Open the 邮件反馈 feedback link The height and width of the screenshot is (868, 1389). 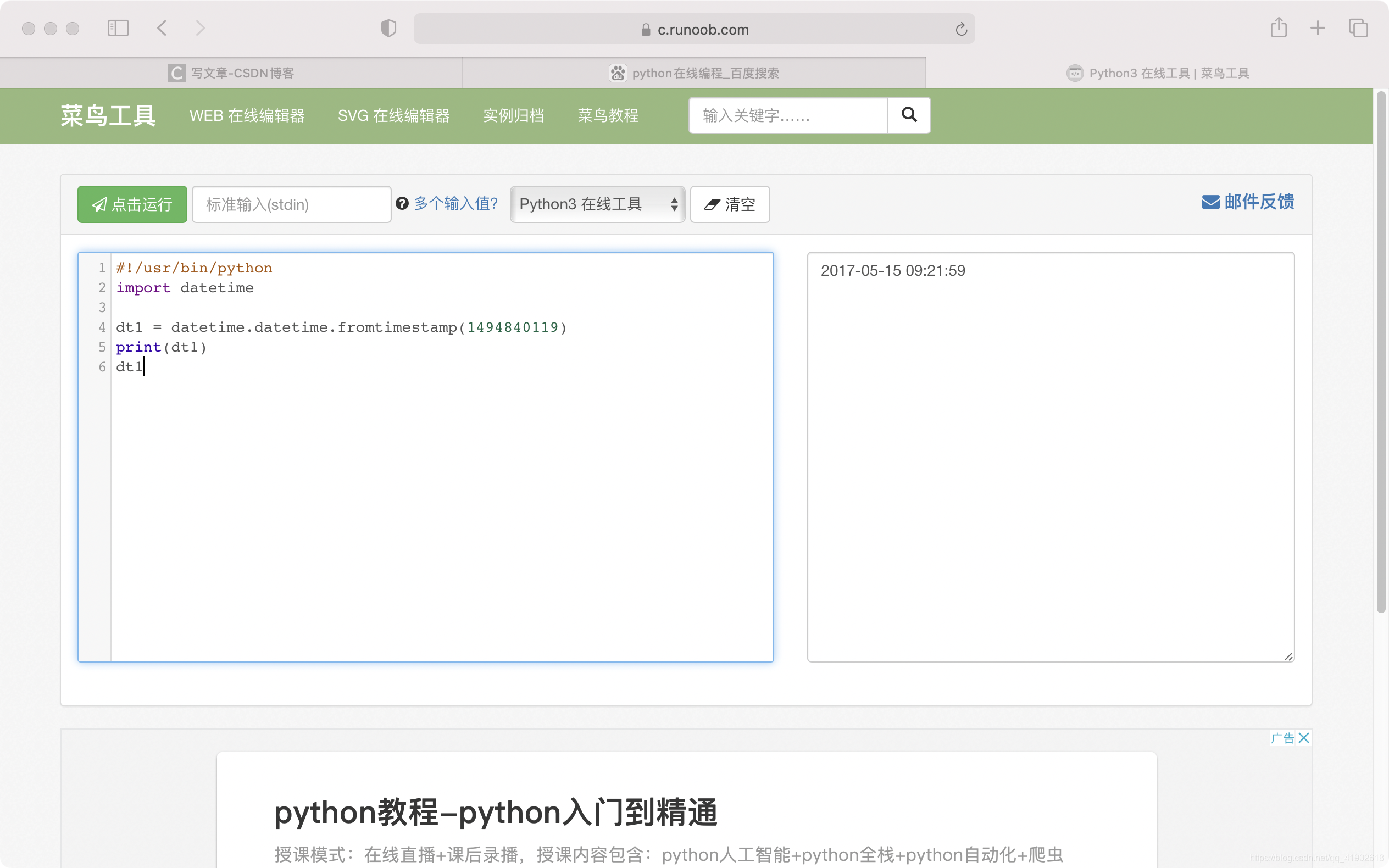1248,202
